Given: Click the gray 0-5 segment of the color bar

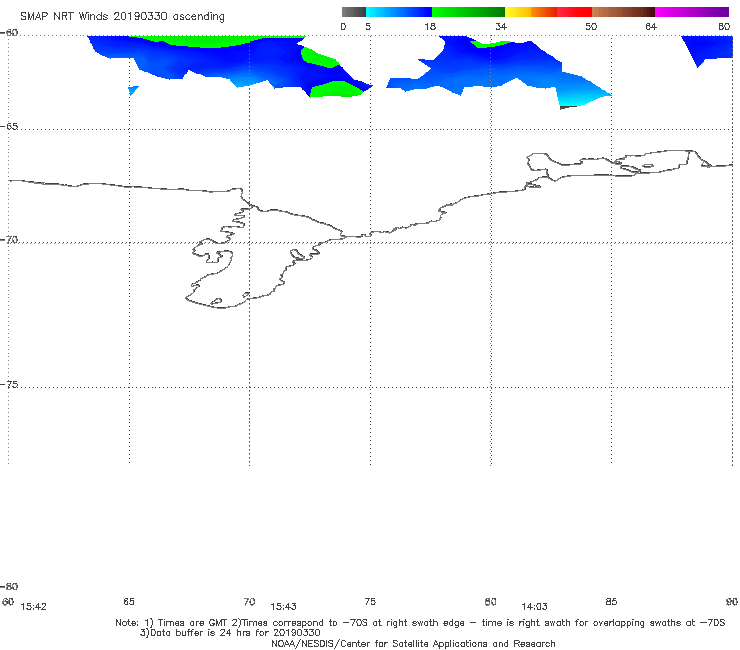Looking at the screenshot, I should (354, 12).
